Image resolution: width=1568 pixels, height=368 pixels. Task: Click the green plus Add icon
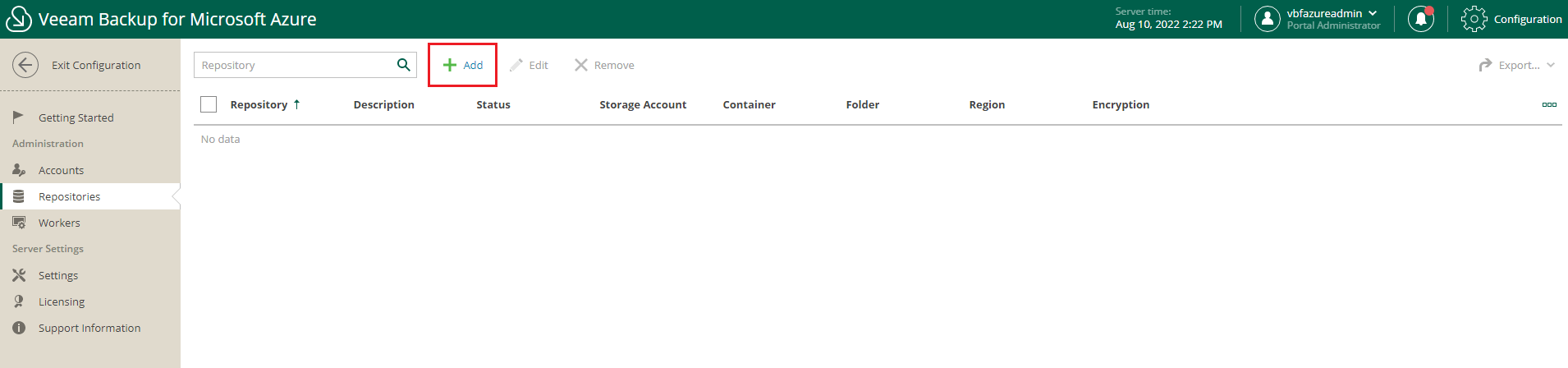pyautogui.click(x=450, y=65)
